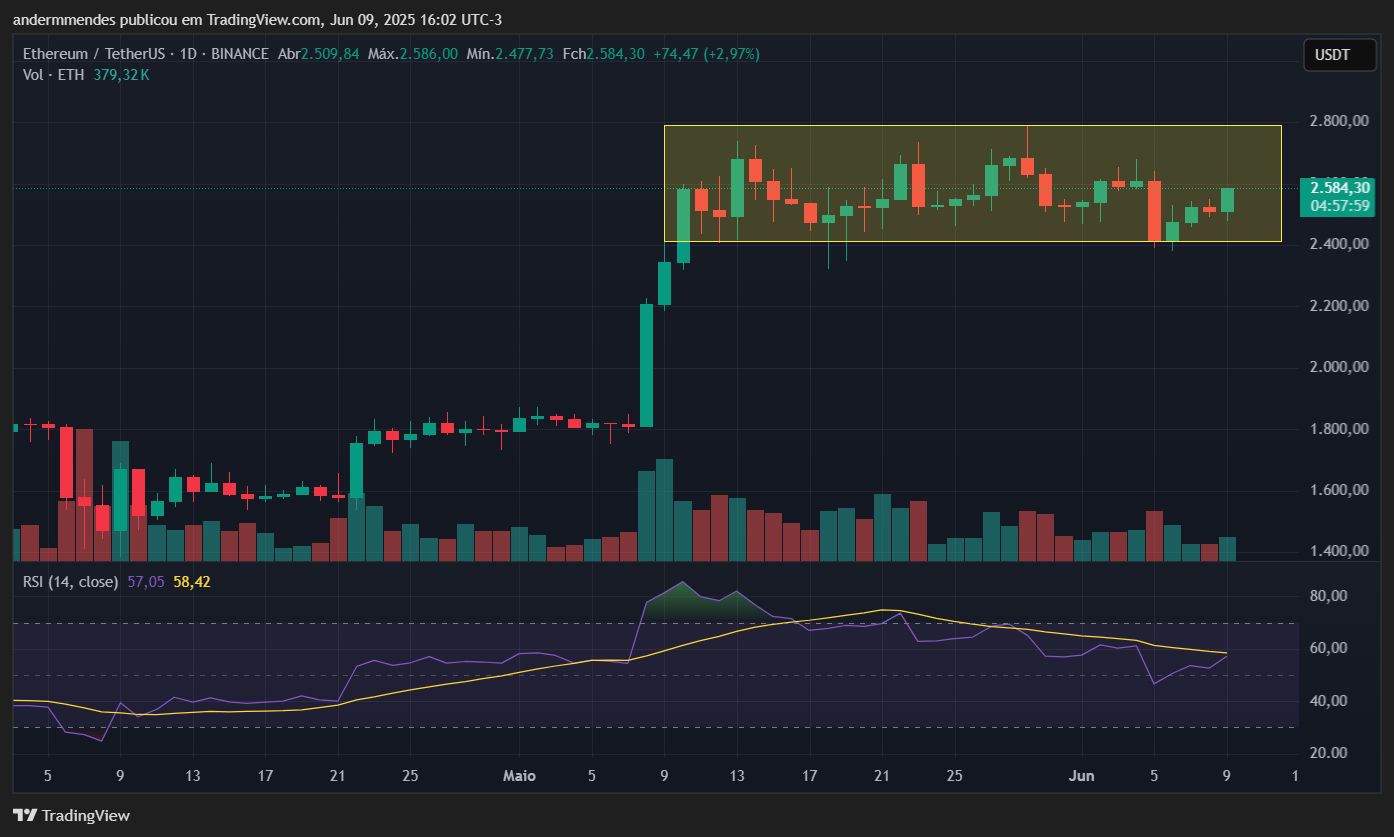
Task: Select the RSI (14, close) indicator label
Action: (71, 581)
